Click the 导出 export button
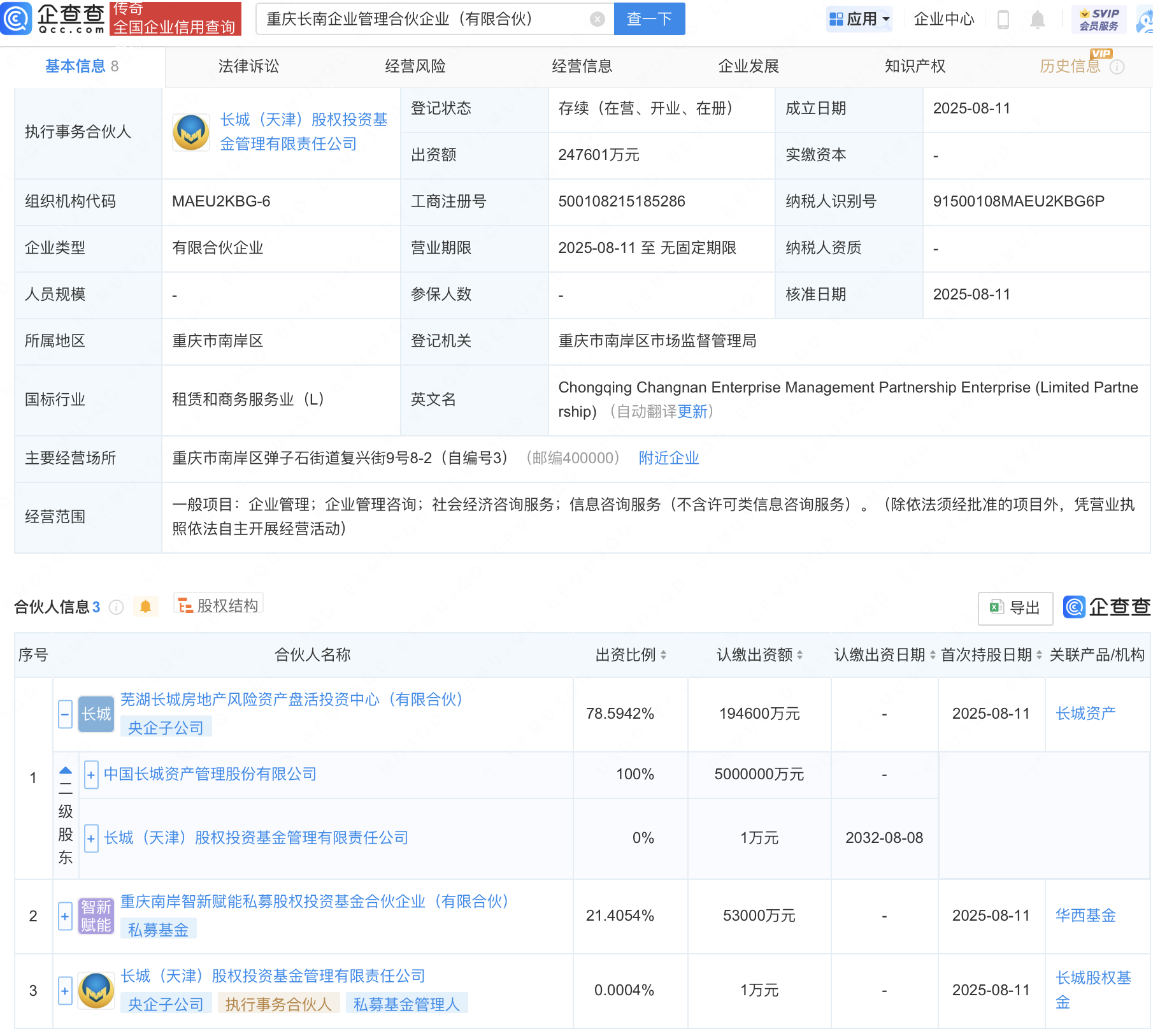 pos(1015,608)
